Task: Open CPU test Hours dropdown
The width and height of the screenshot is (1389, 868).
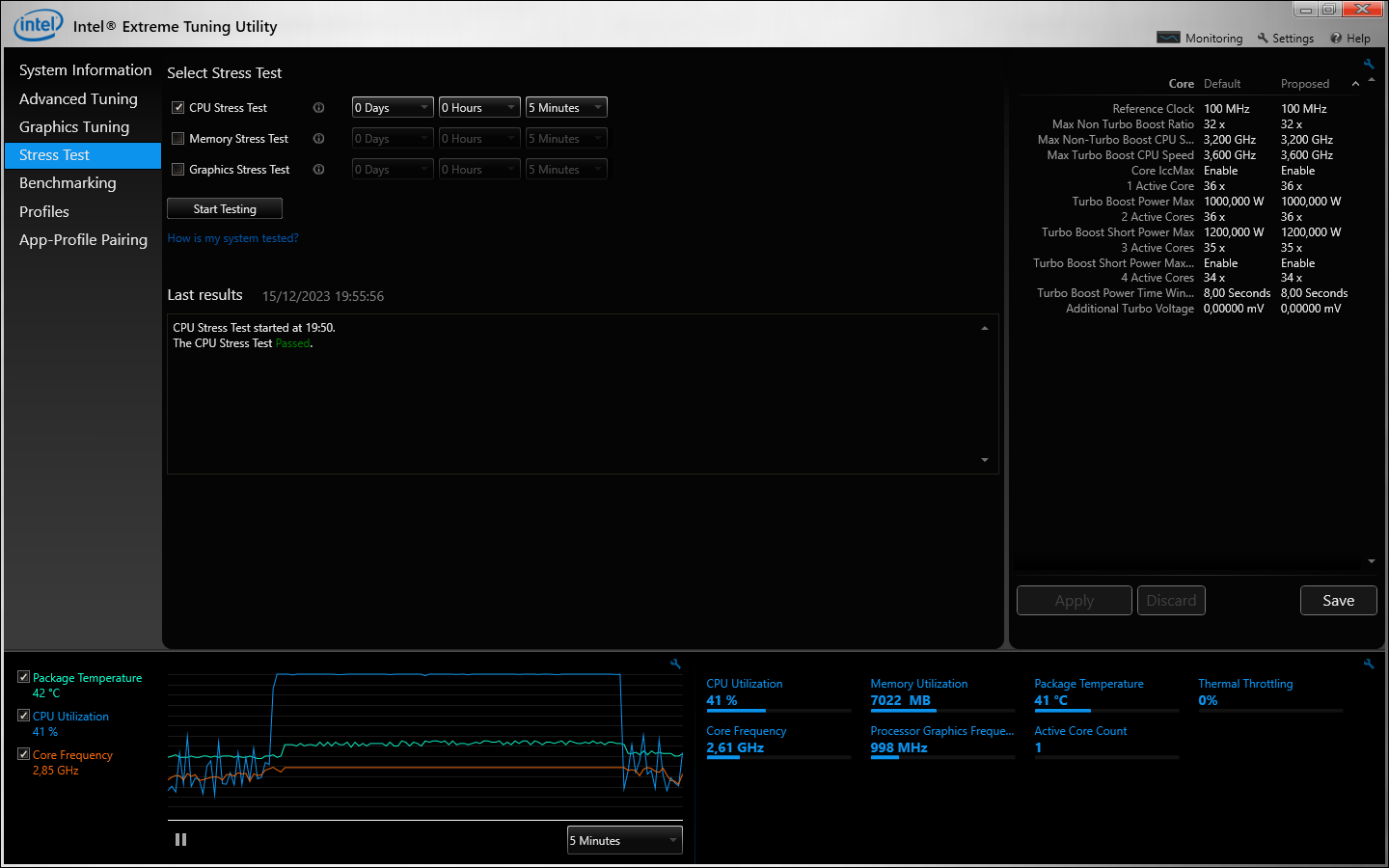Action: click(479, 108)
